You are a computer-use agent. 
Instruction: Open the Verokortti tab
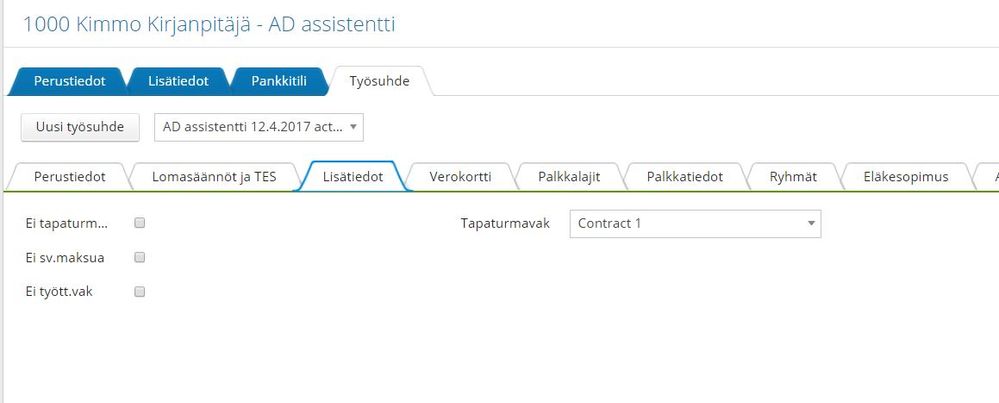459,176
